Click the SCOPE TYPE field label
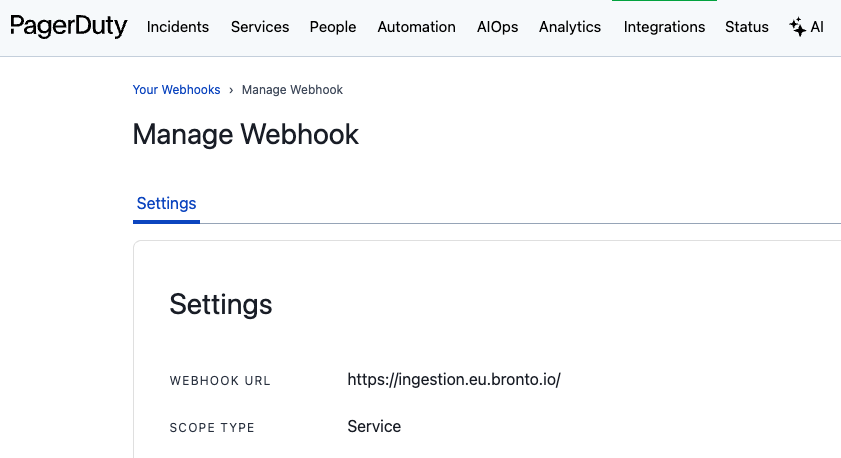Viewport: 841px width, 458px height. click(212, 428)
